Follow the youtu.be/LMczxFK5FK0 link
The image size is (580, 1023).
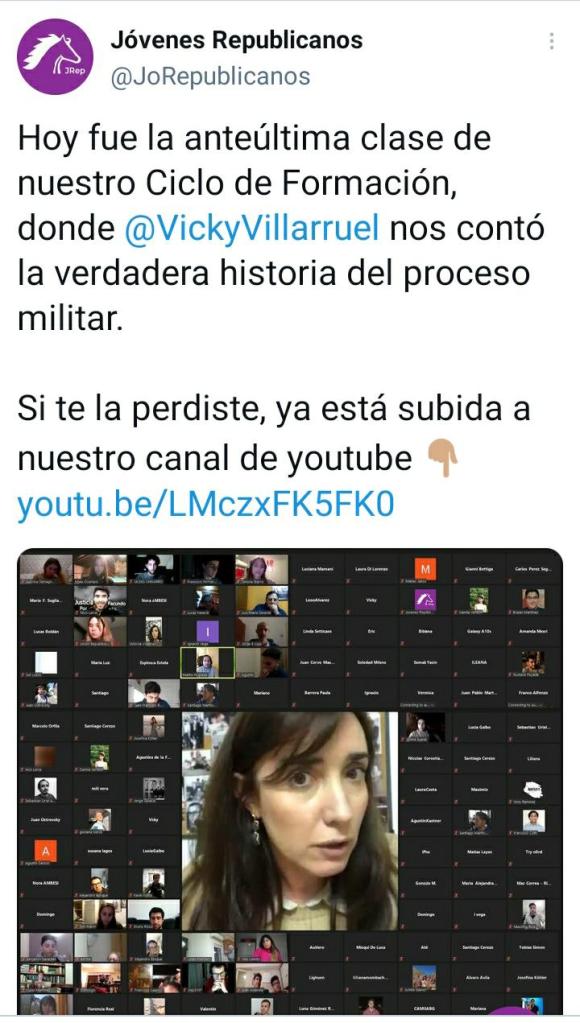206,504
